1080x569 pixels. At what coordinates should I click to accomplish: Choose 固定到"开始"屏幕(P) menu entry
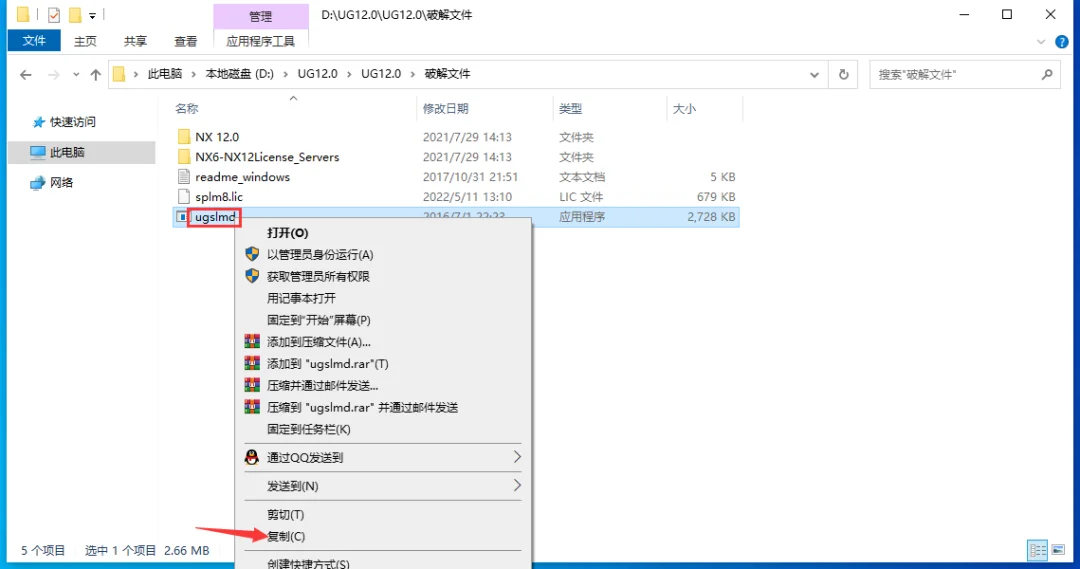pyautogui.click(x=318, y=320)
